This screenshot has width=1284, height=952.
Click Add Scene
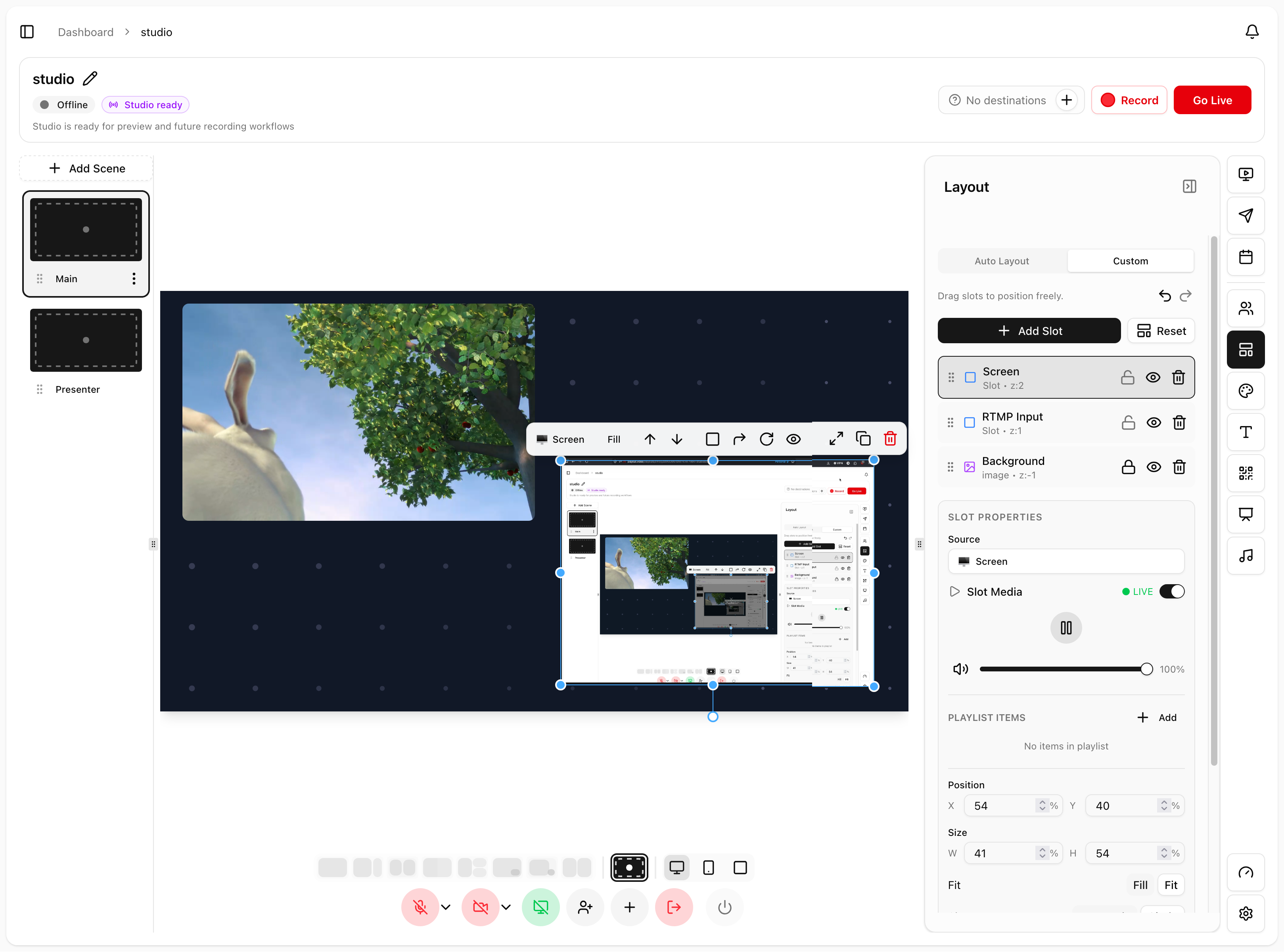pos(86,168)
